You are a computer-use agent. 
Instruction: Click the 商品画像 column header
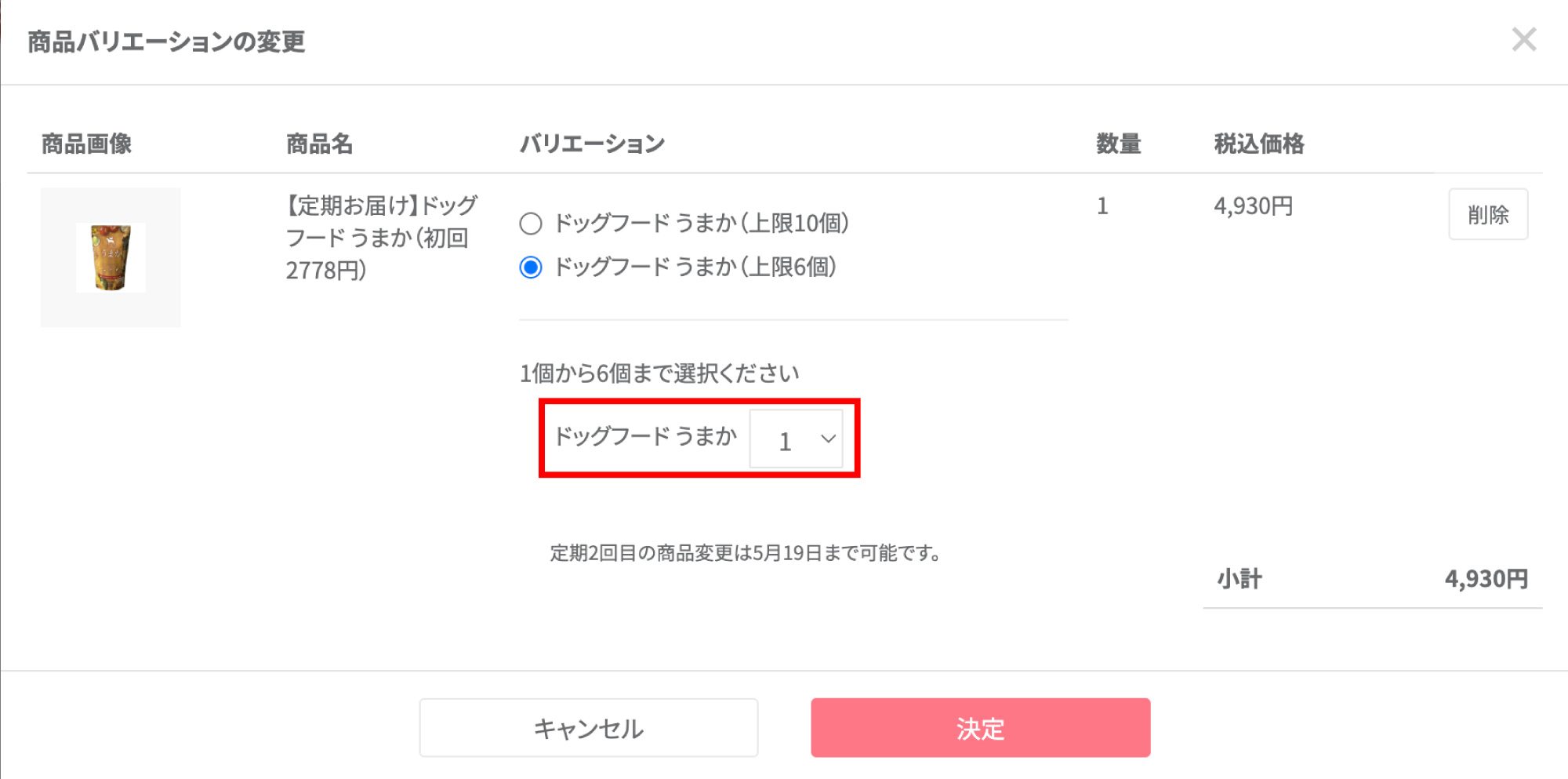pos(86,144)
